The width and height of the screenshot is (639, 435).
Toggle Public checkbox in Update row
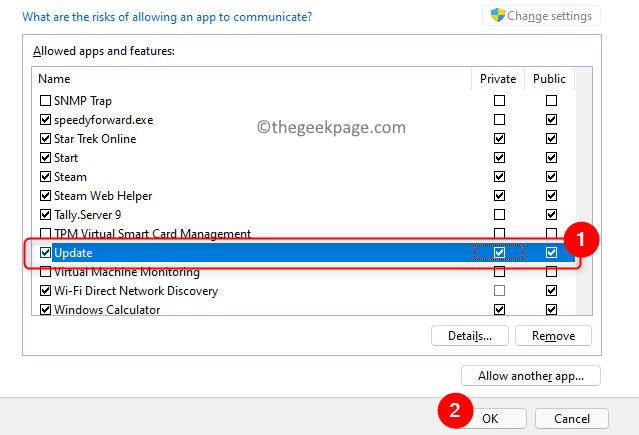(x=551, y=253)
